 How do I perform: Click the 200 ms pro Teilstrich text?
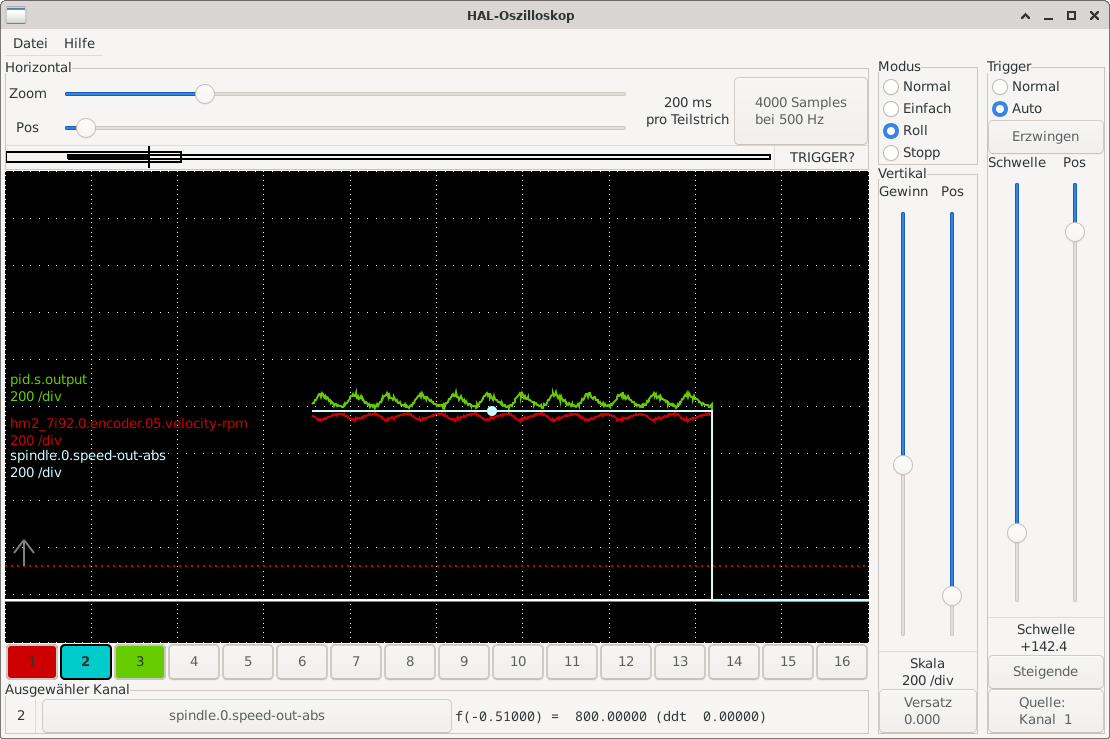coord(687,111)
